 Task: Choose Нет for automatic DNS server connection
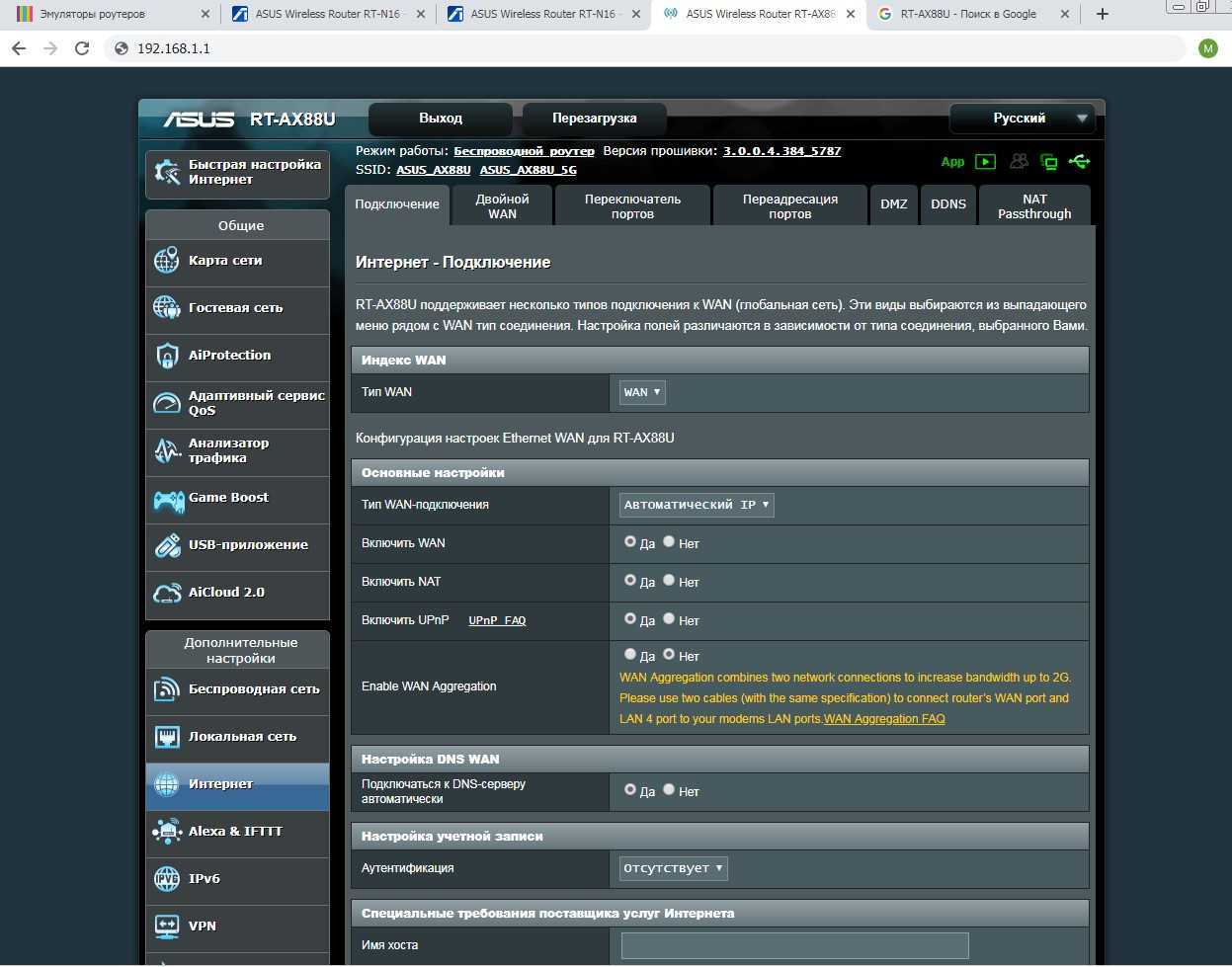click(x=669, y=790)
